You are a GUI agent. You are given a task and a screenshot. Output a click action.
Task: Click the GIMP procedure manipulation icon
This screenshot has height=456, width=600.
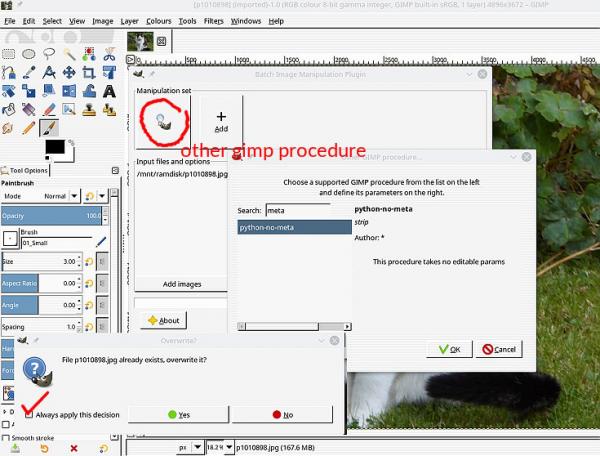(x=165, y=122)
